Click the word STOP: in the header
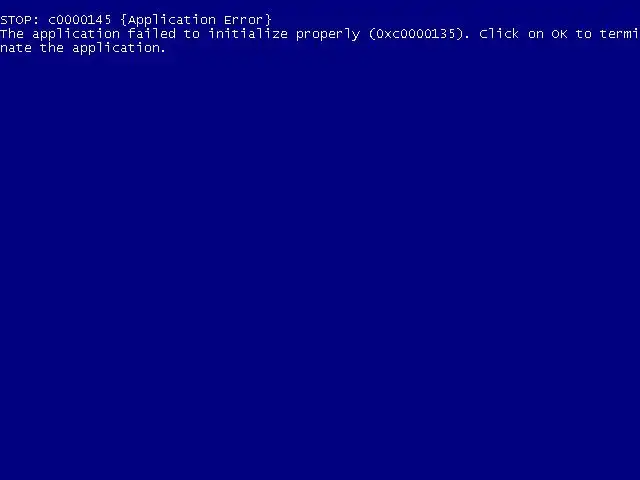 click(20, 20)
